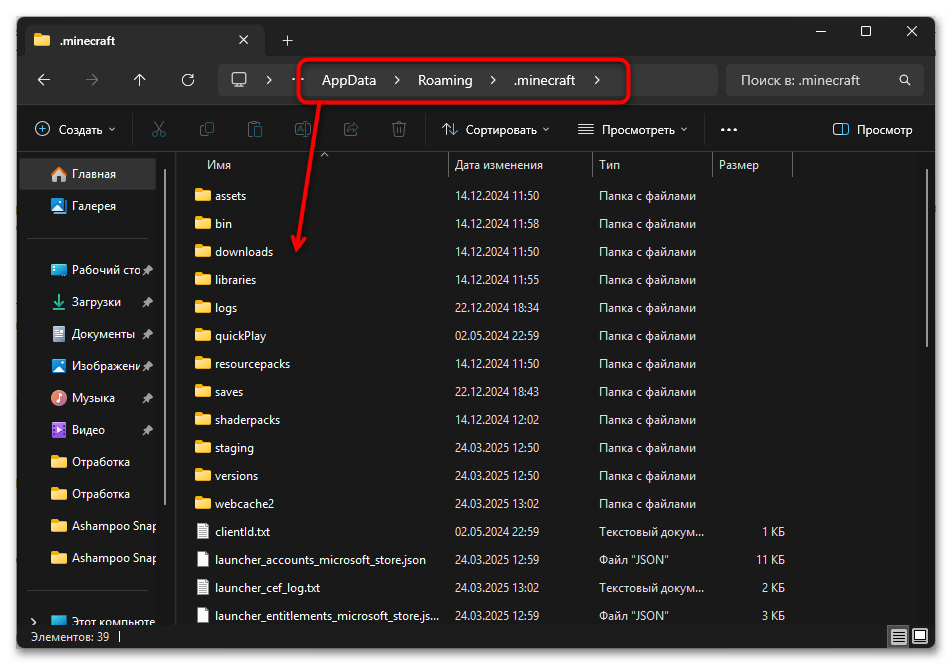
Task: Expand chevron after .minecraft breadcrumb
Action: [597, 80]
